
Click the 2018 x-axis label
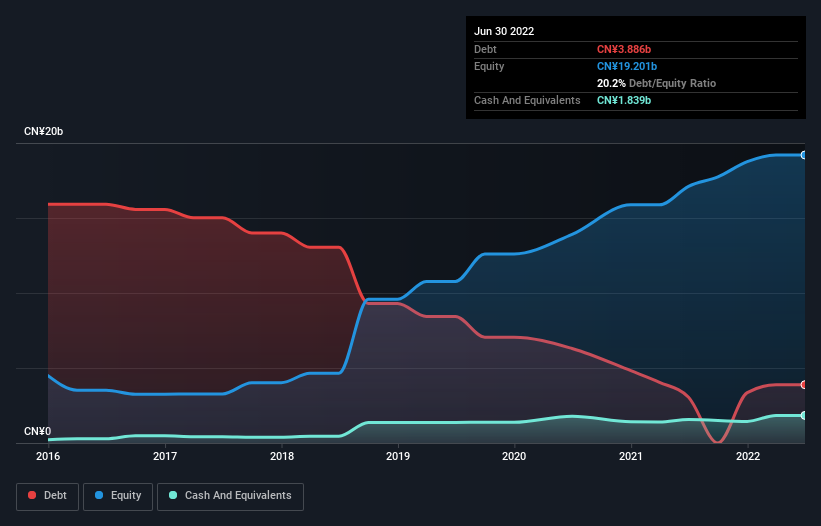click(282, 456)
